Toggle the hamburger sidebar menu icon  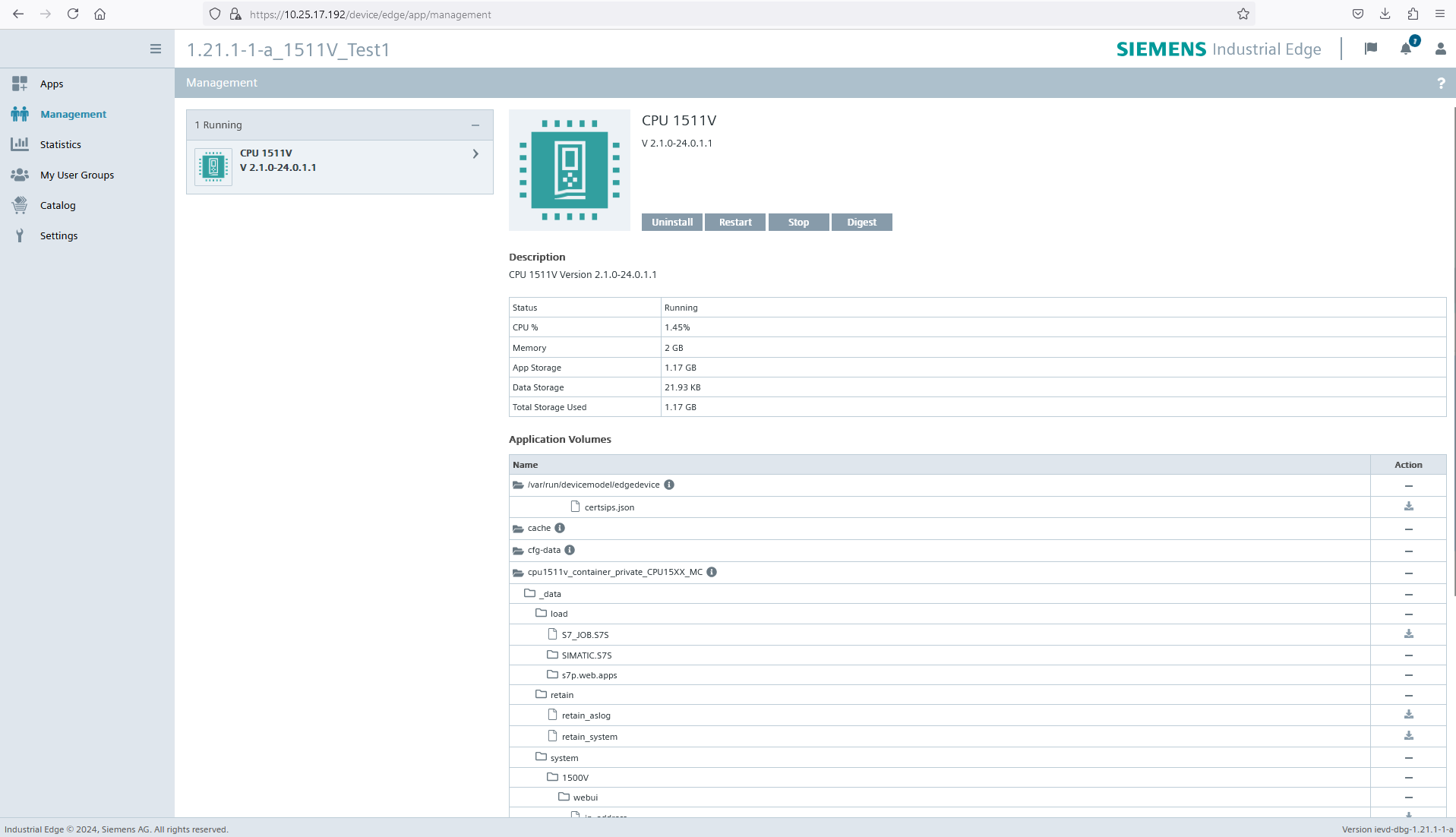click(x=156, y=49)
